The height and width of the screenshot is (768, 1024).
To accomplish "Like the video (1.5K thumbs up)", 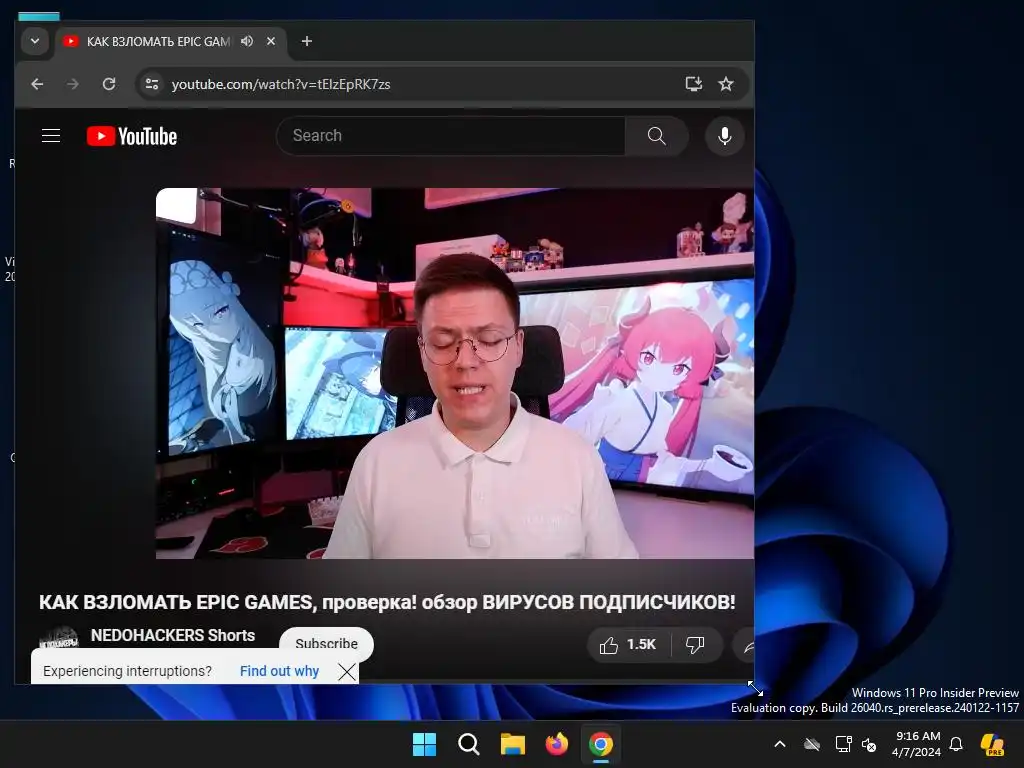I will pyautogui.click(x=627, y=645).
